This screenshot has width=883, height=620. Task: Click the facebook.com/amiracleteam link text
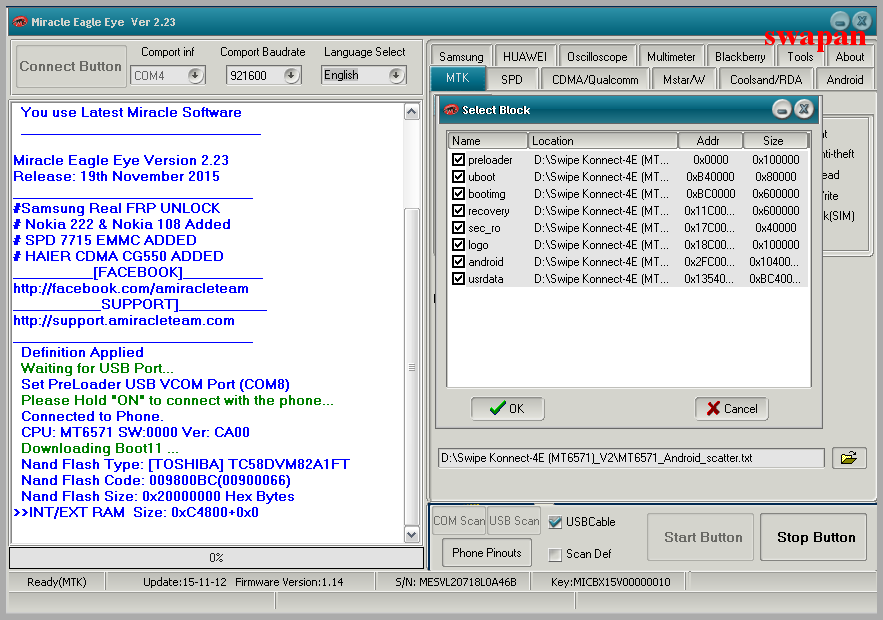(131, 288)
